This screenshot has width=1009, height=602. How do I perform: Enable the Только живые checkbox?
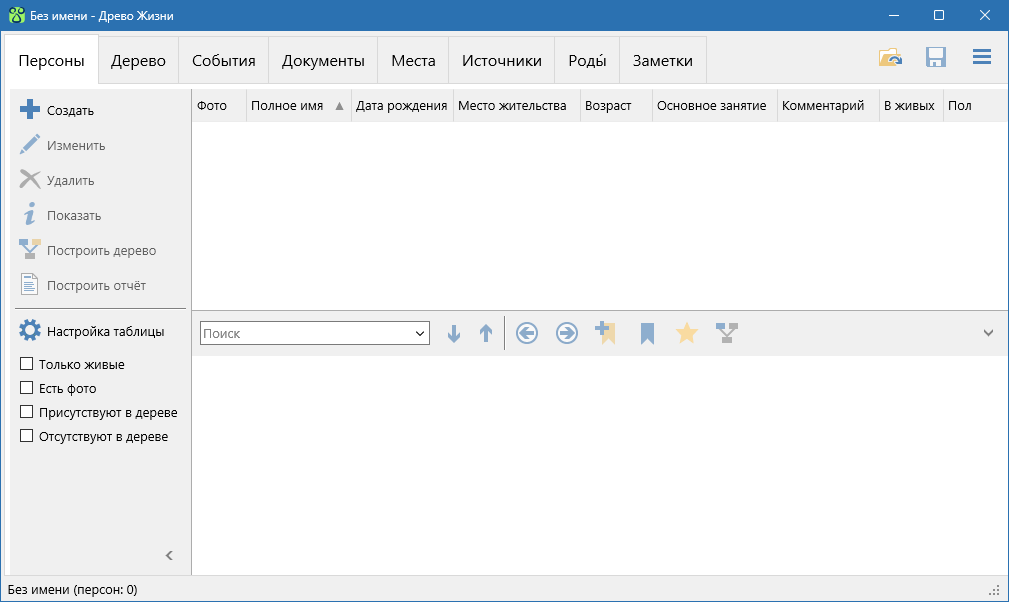26,364
